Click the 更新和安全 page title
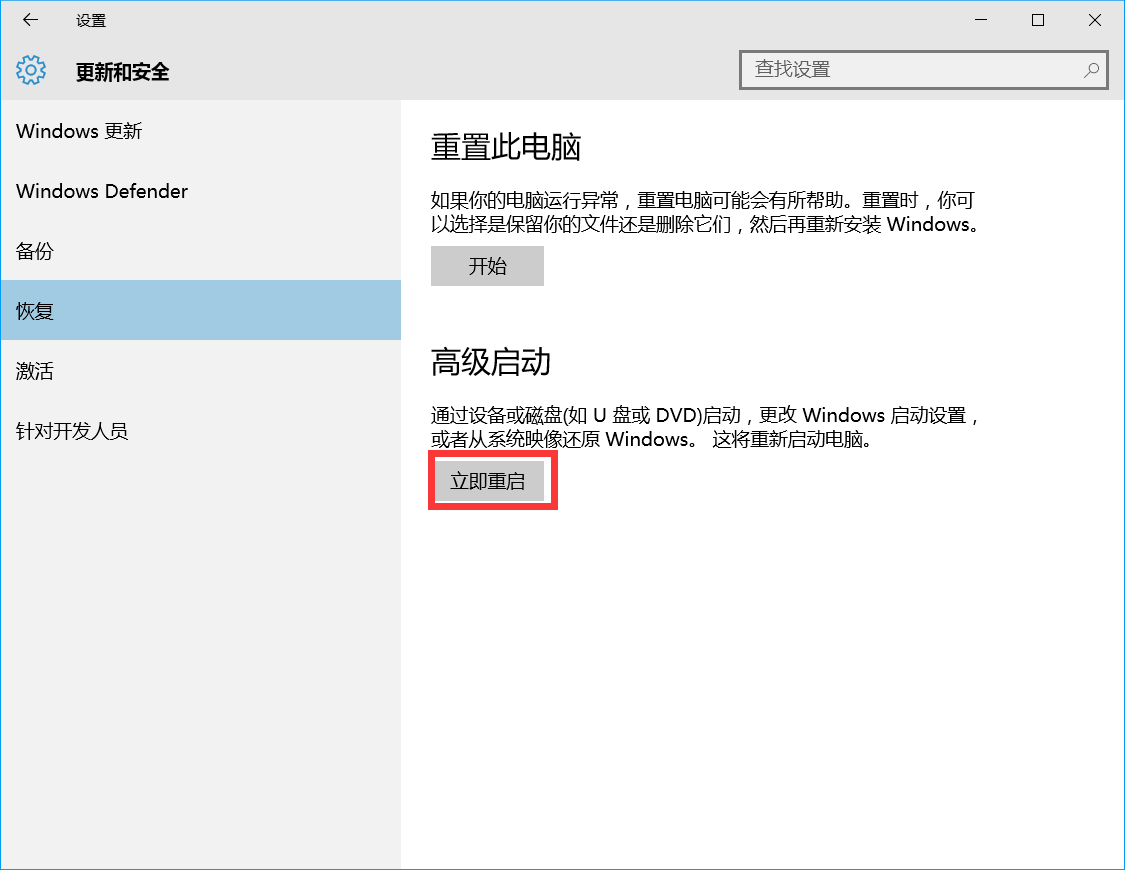Viewport: 1125px width, 870px height. pos(123,72)
